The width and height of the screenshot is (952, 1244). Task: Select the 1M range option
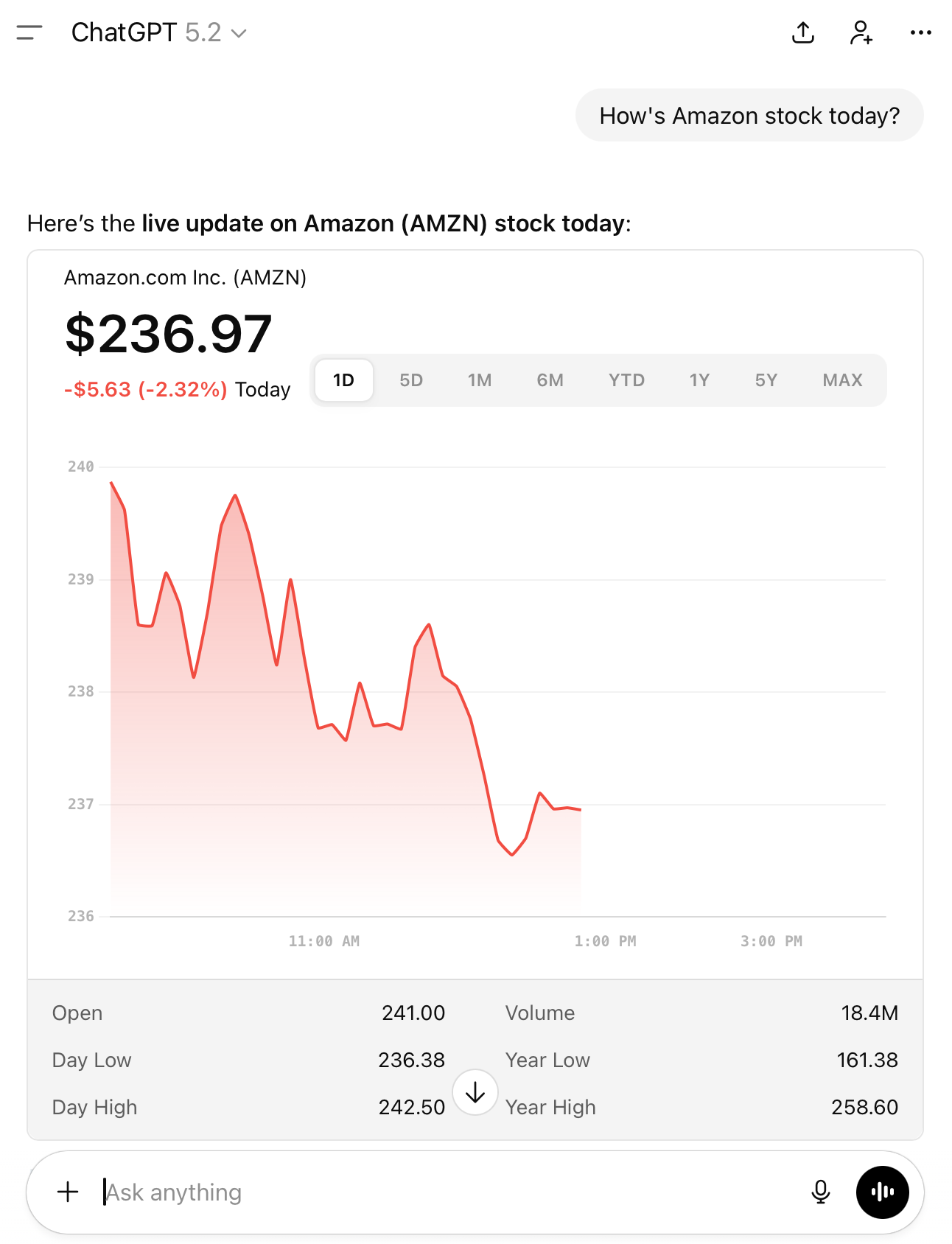[480, 380]
